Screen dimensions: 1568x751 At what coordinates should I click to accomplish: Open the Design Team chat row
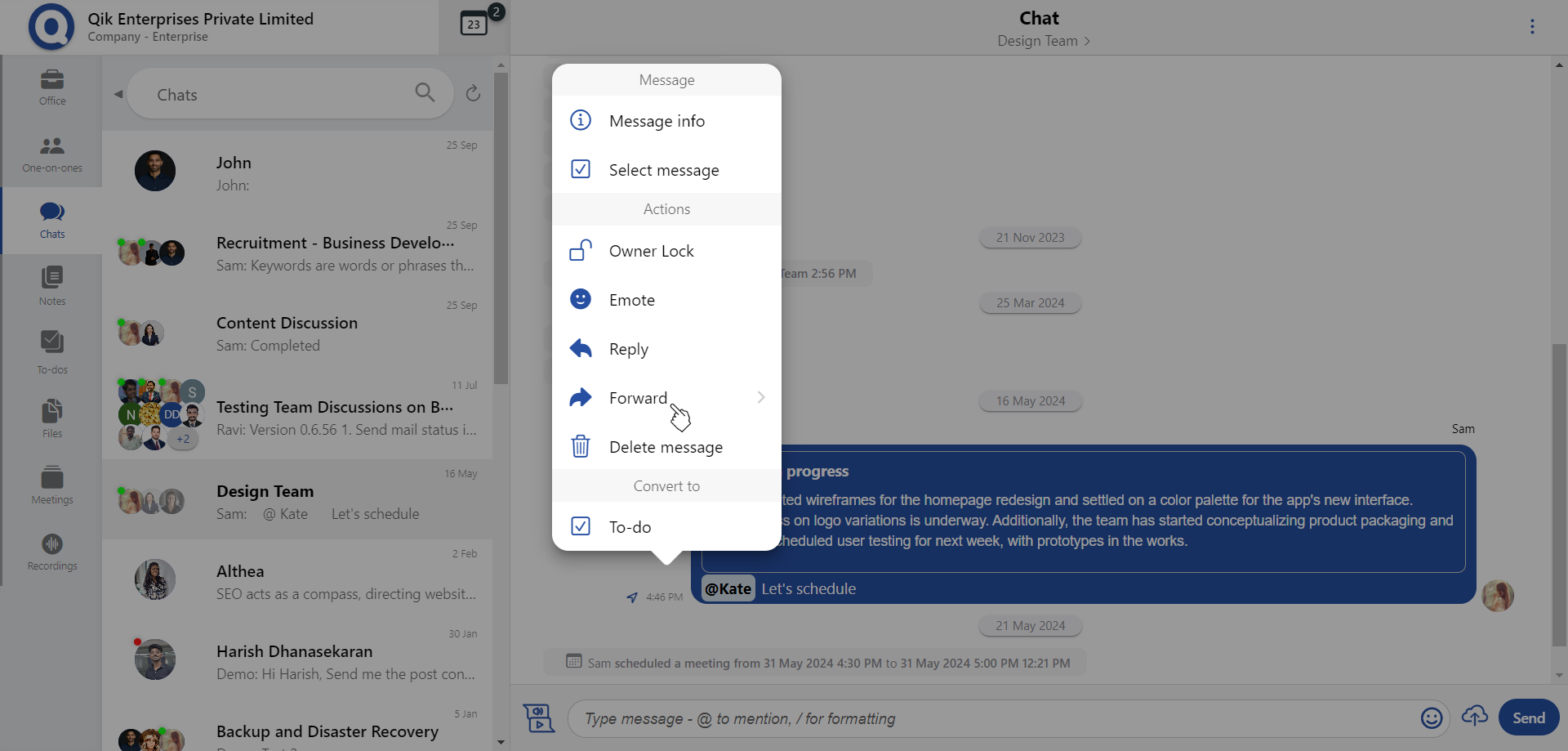[x=297, y=498]
